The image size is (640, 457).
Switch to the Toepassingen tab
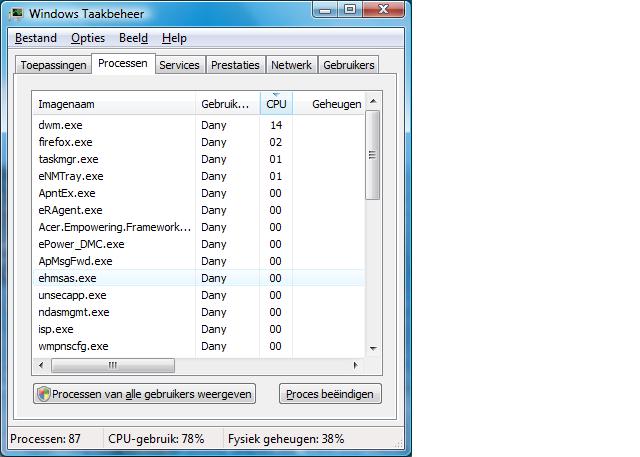(x=53, y=65)
